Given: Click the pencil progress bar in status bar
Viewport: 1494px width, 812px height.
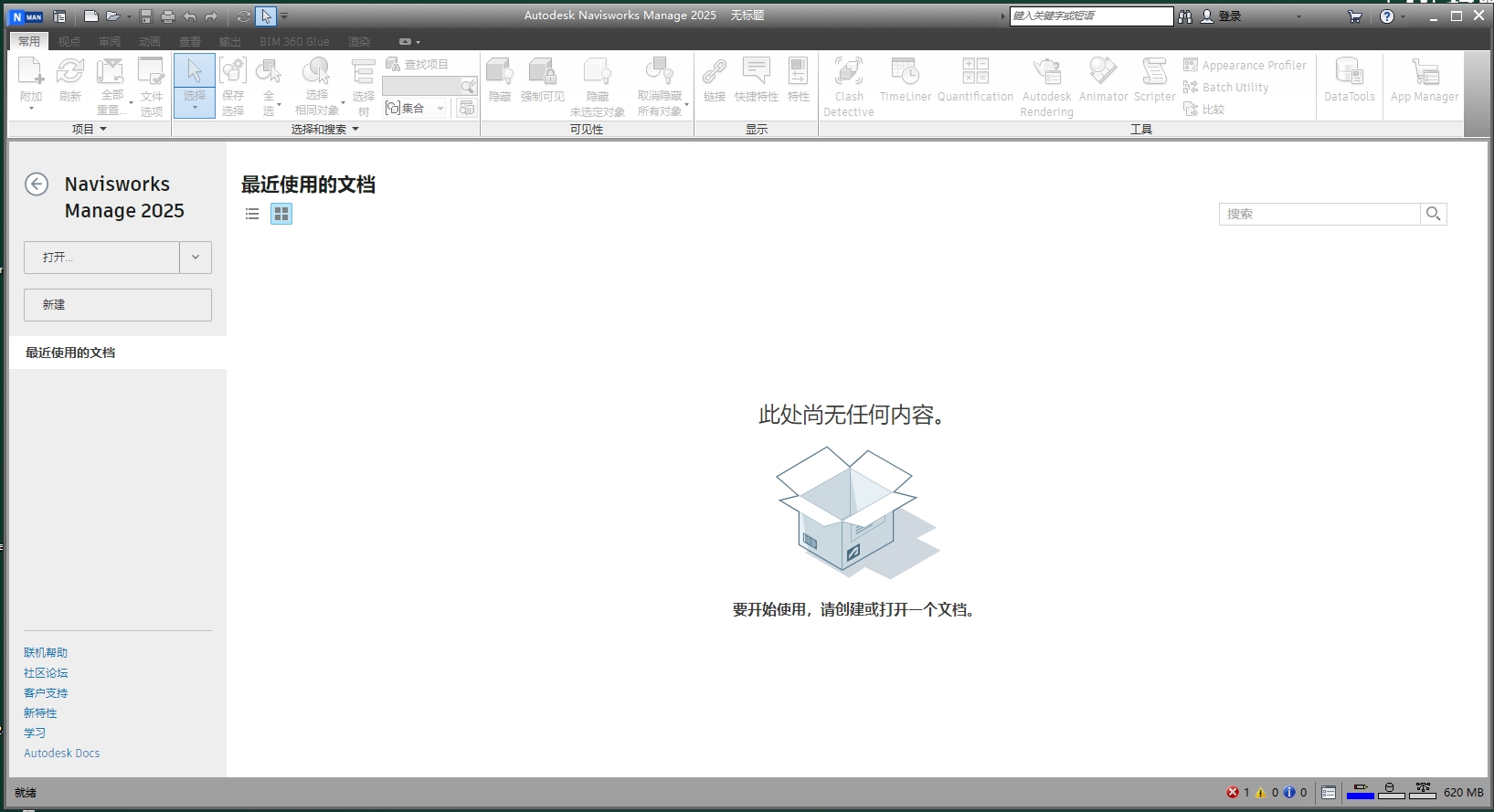Looking at the screenshot, I should pyautogui.click(x=1361, y=791).
